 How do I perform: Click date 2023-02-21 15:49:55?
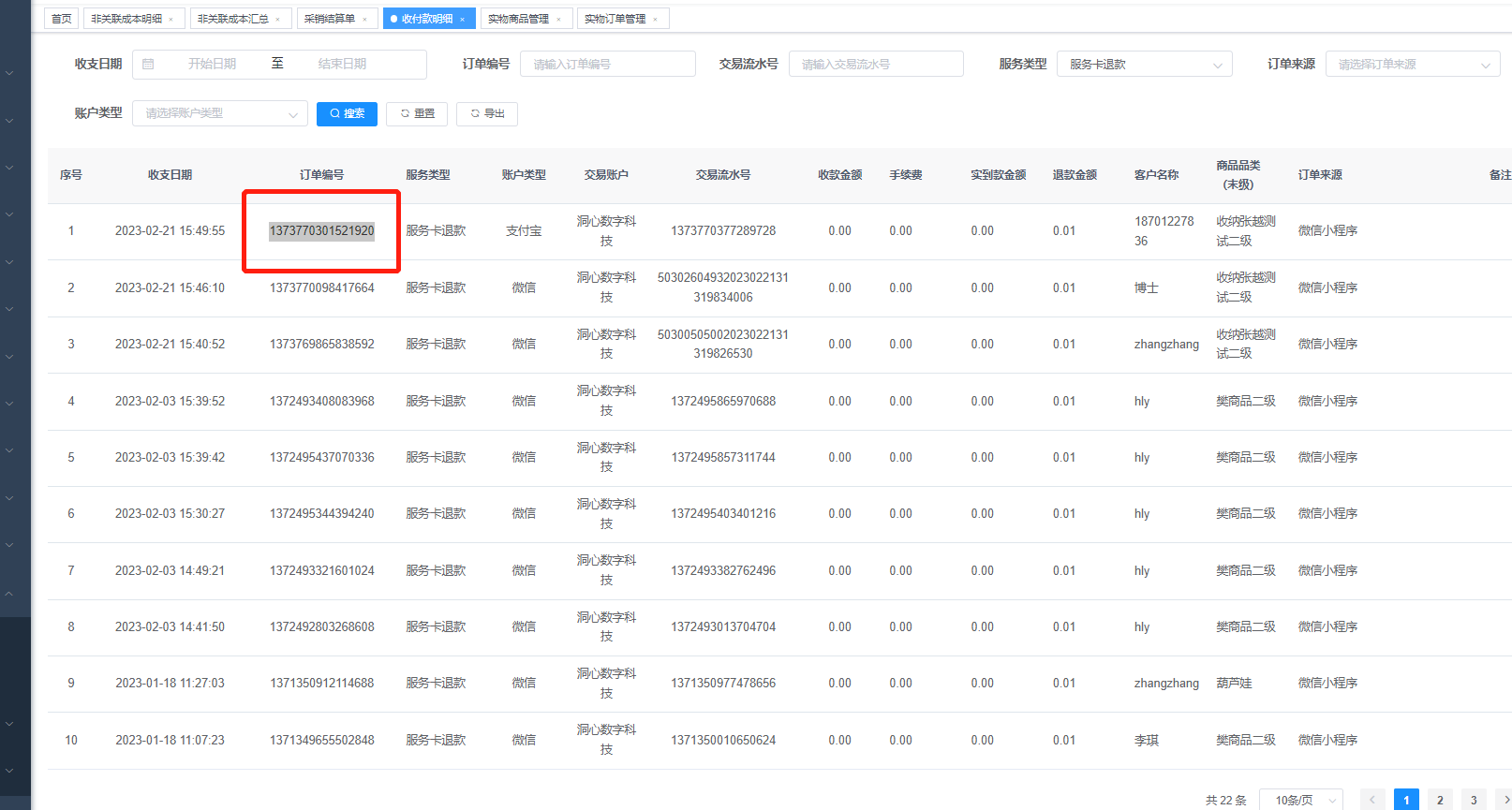[170, 231]
